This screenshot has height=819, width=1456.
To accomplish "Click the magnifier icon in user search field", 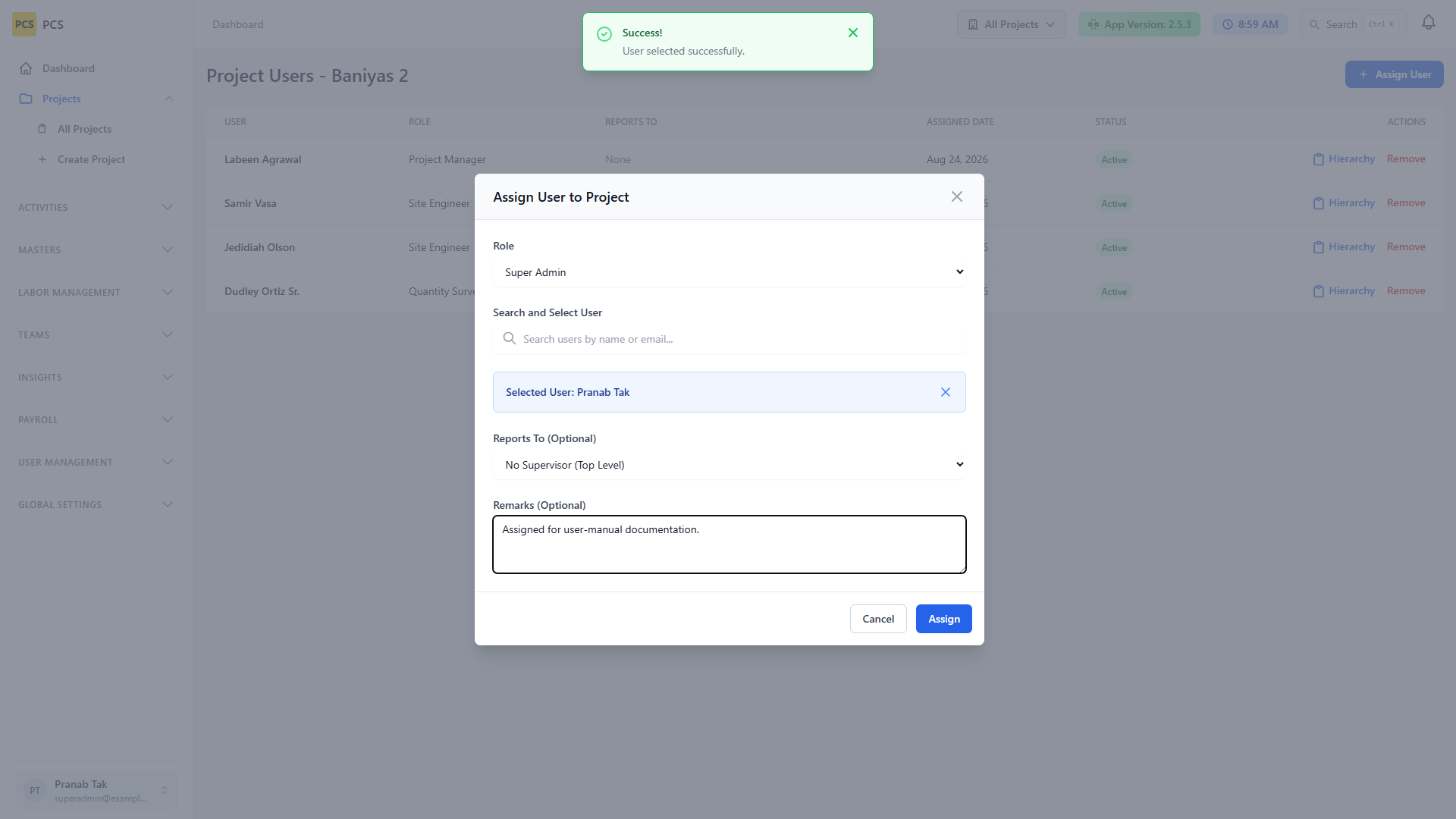I will 510,338.
